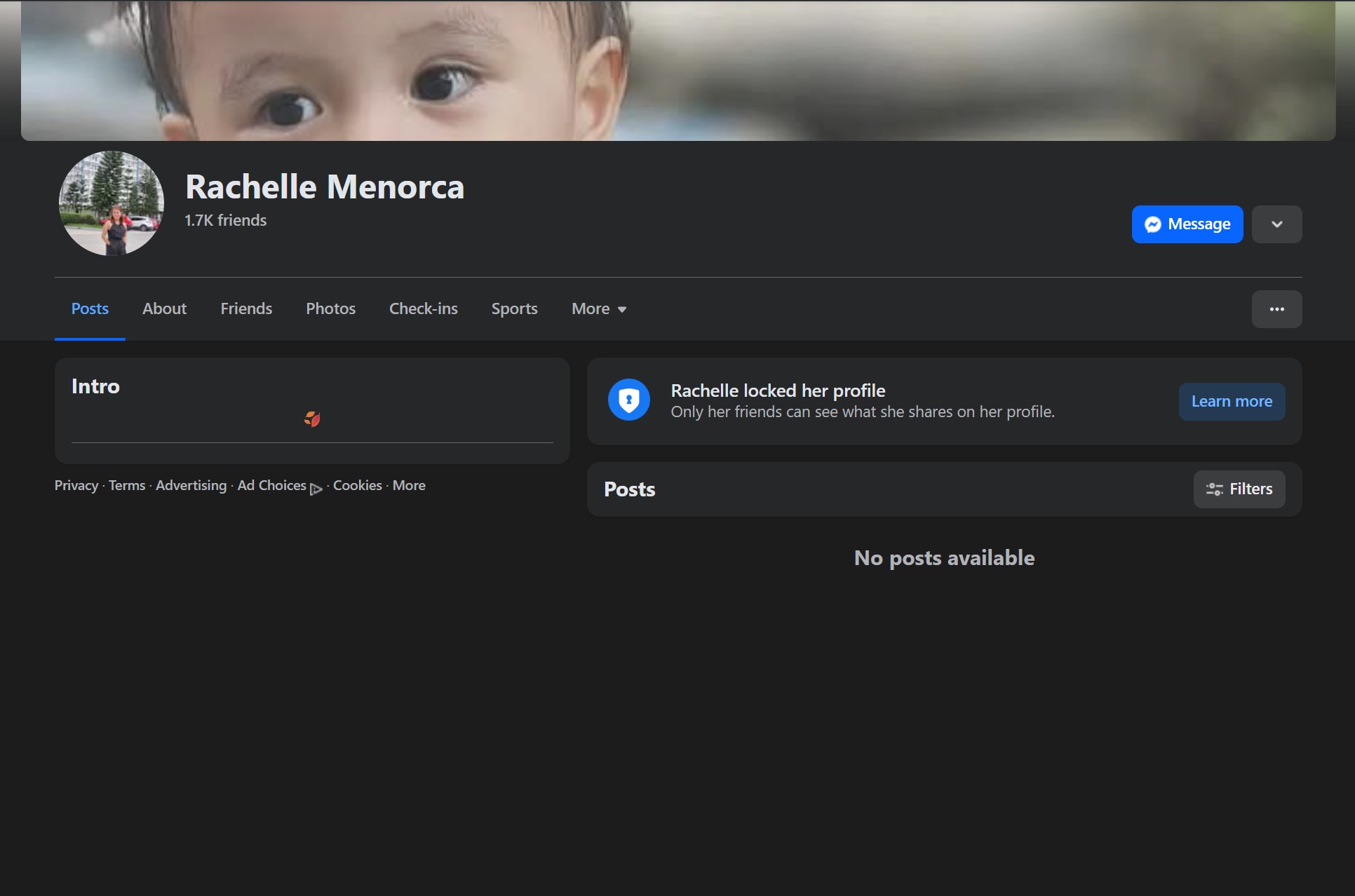The width and height of the screenshot is (1355, 896).
Task: Select the Filters sliders icon
Action: pyautogui.click(x=1213, y=489)
